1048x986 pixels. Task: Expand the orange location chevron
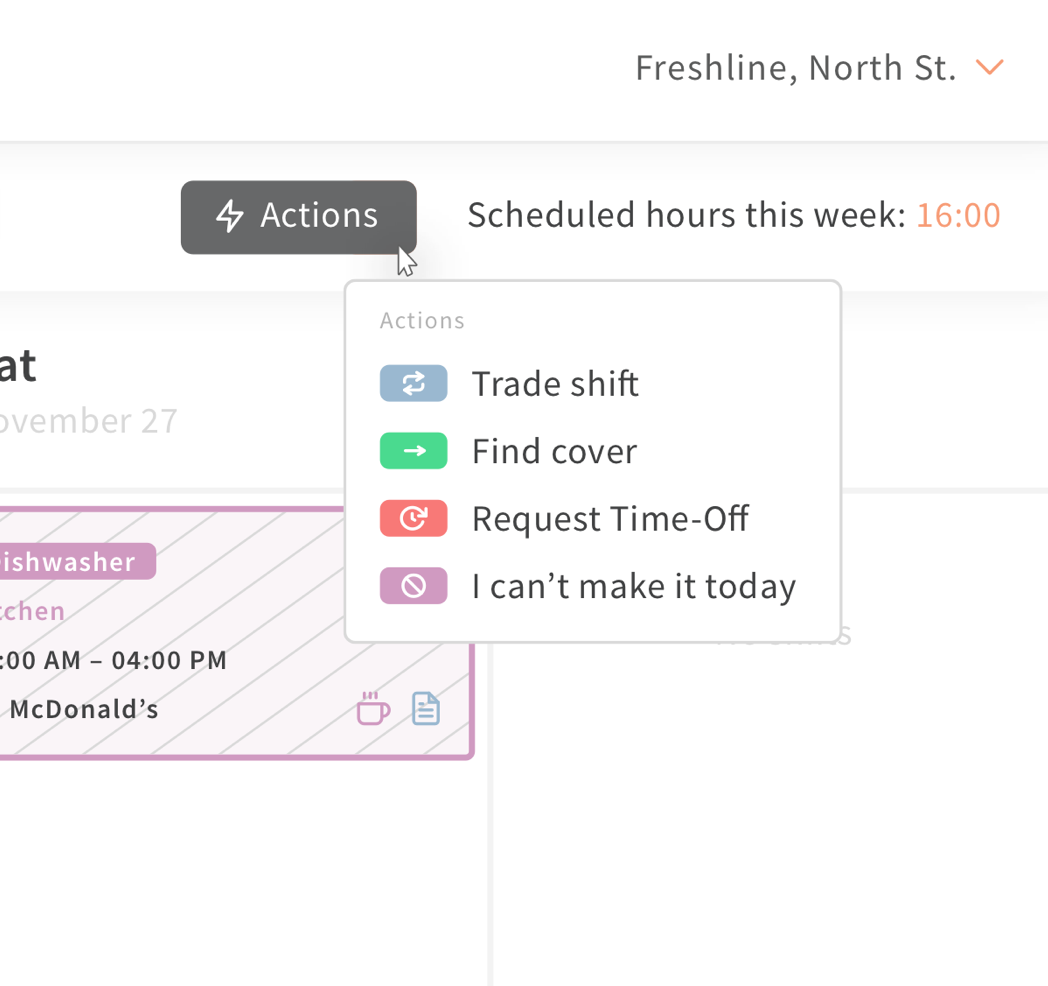point(989,68)
